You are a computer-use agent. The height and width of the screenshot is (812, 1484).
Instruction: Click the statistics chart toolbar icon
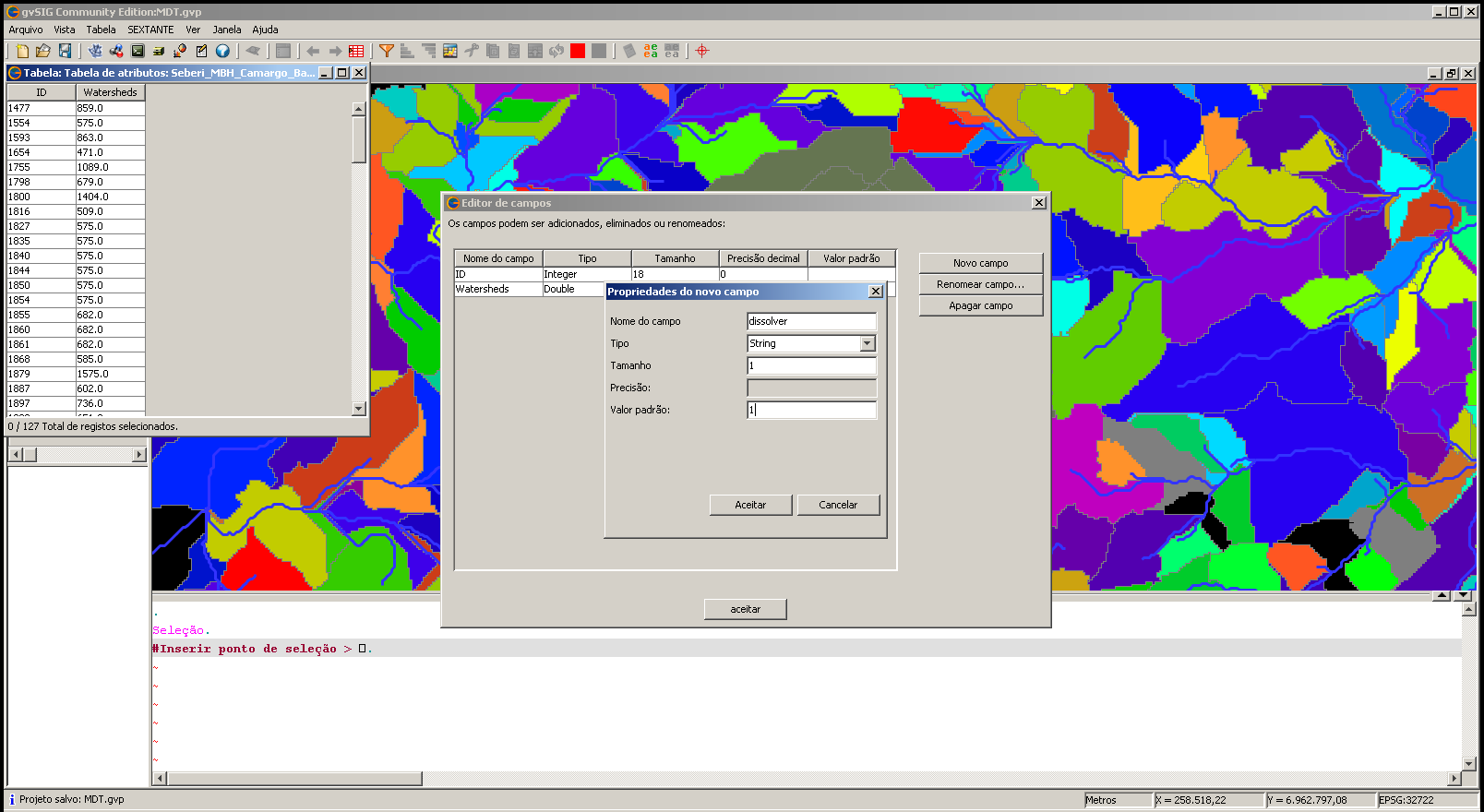(450, 51)
